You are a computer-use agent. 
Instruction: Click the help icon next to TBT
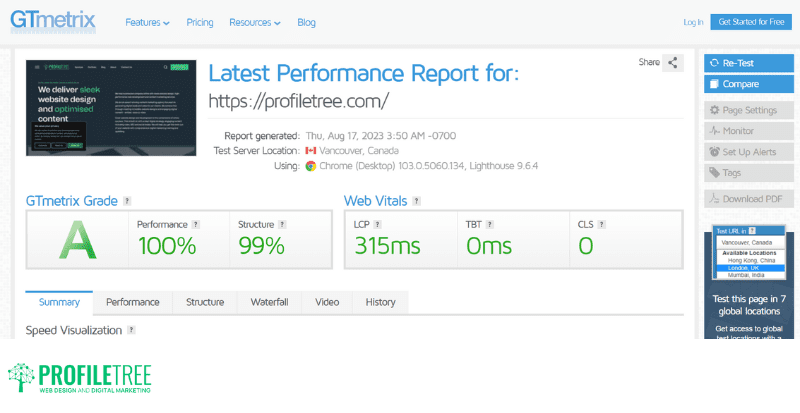tap(489, 225)
